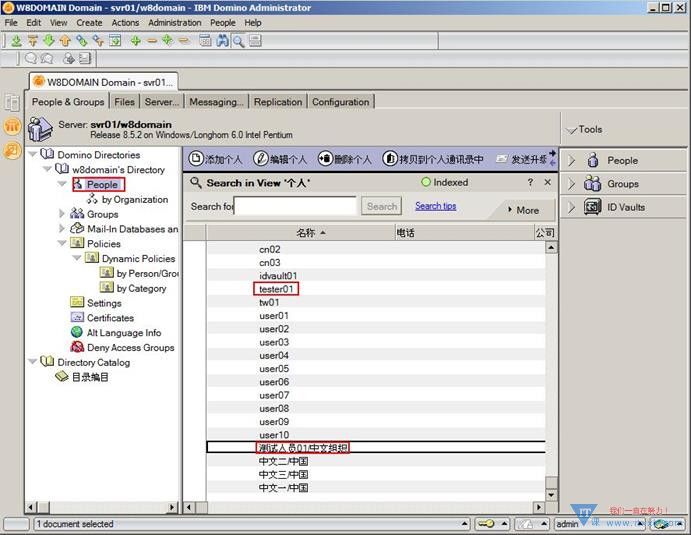Click the solid green plus expand icon
Screen dimensions: 691x535
[136, 41]
